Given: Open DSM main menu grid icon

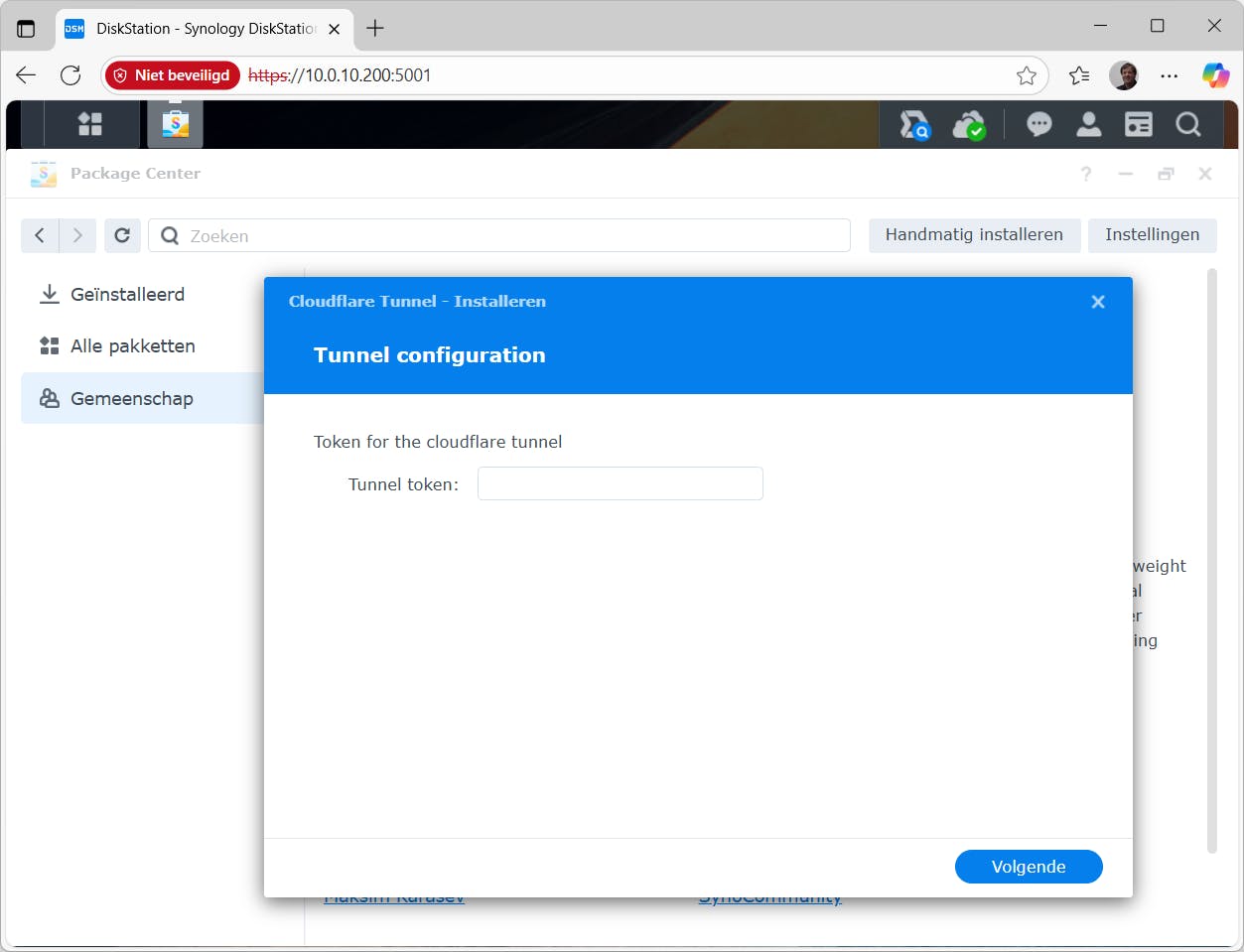Looking at the screenshot, I should pos(90,124).
